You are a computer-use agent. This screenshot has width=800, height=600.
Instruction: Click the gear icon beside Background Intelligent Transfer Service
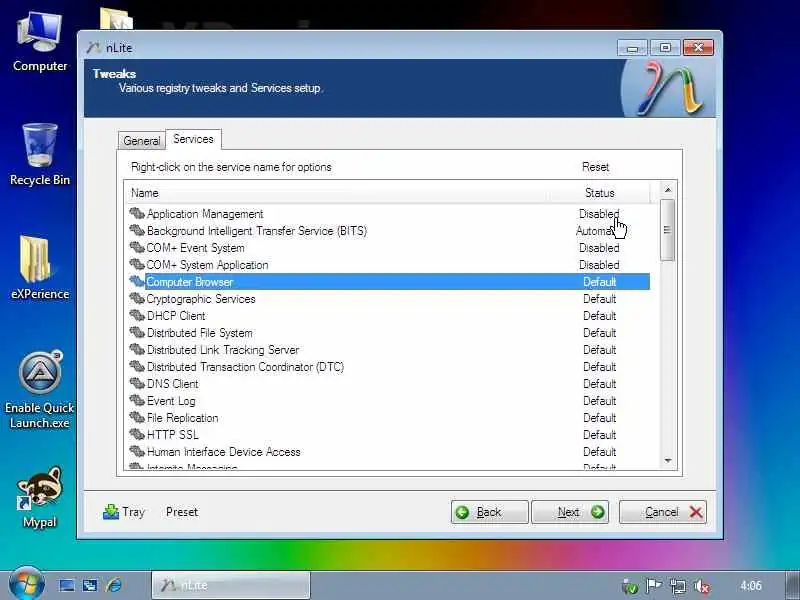(x=137, y=230)
